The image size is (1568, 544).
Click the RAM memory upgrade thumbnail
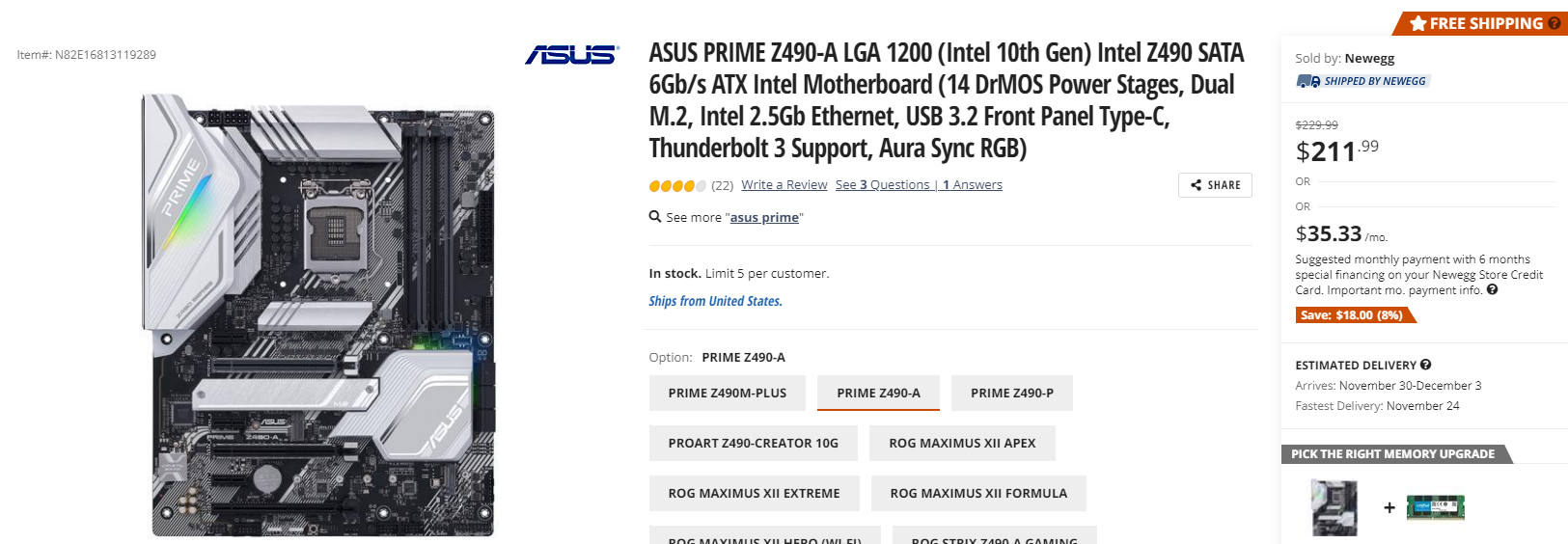click(x=1435, y=507)
